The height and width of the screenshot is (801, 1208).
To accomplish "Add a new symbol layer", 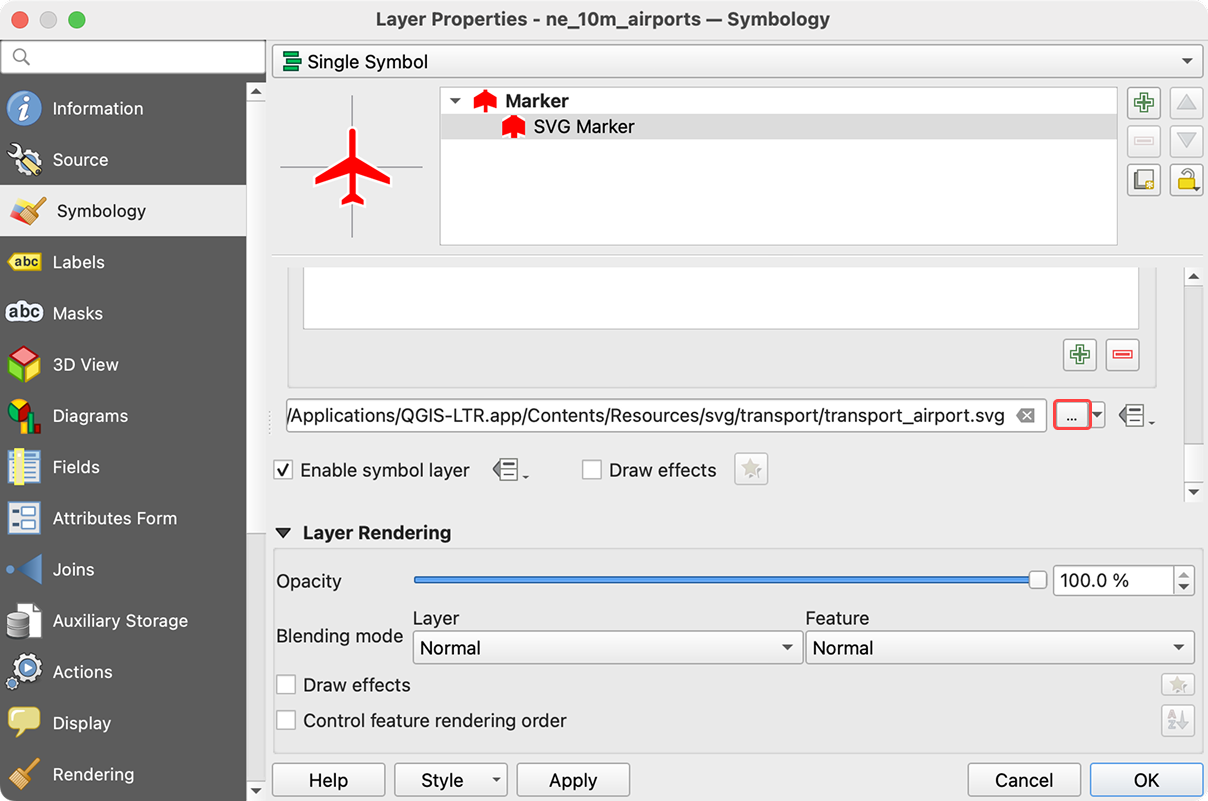I will 1144,102.
